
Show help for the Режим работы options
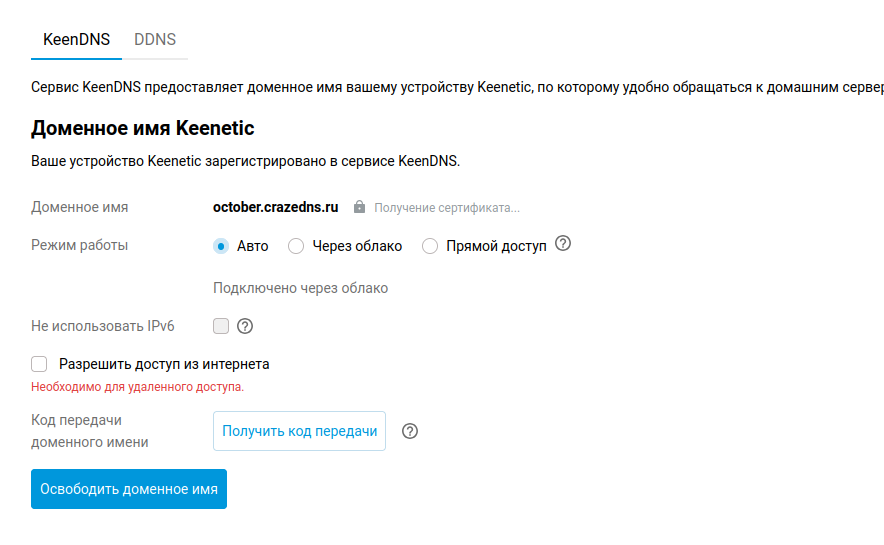tap(563, 244)
